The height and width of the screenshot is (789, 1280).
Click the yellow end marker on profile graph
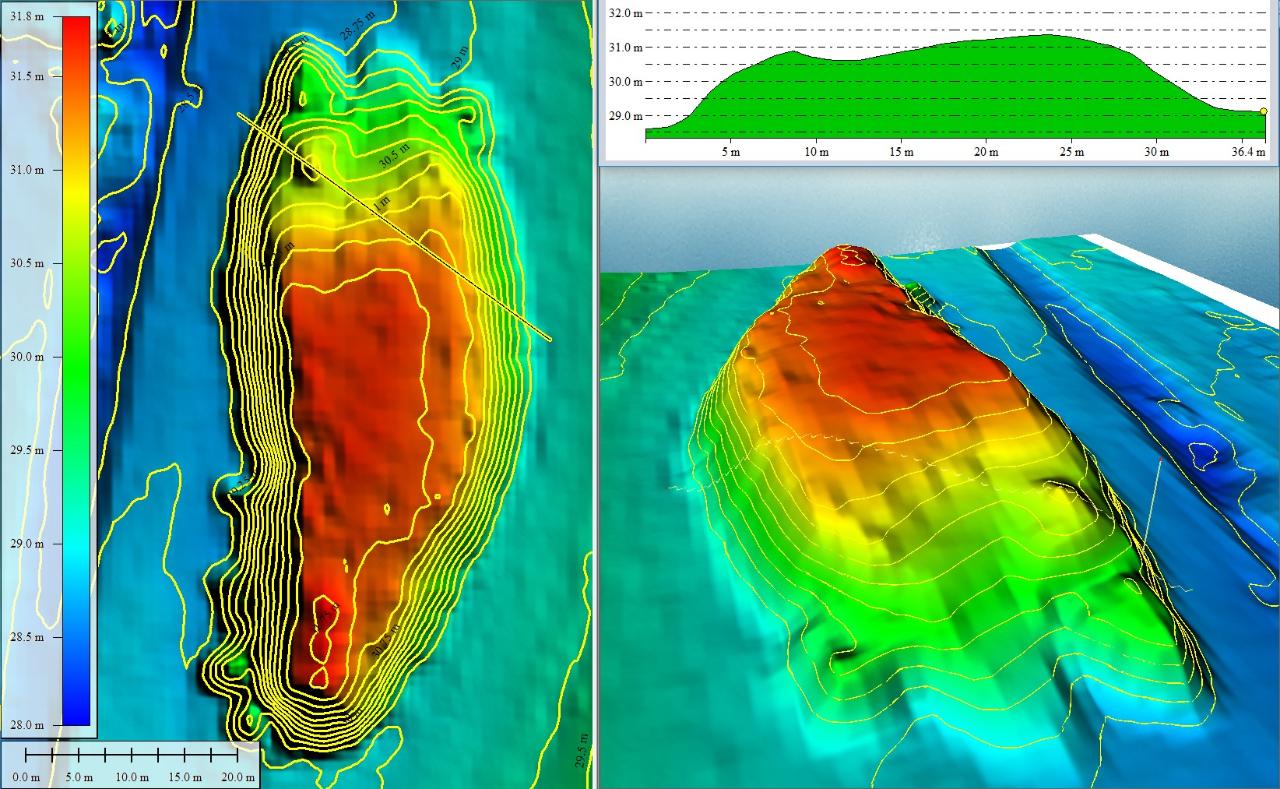coord(1264,113)
